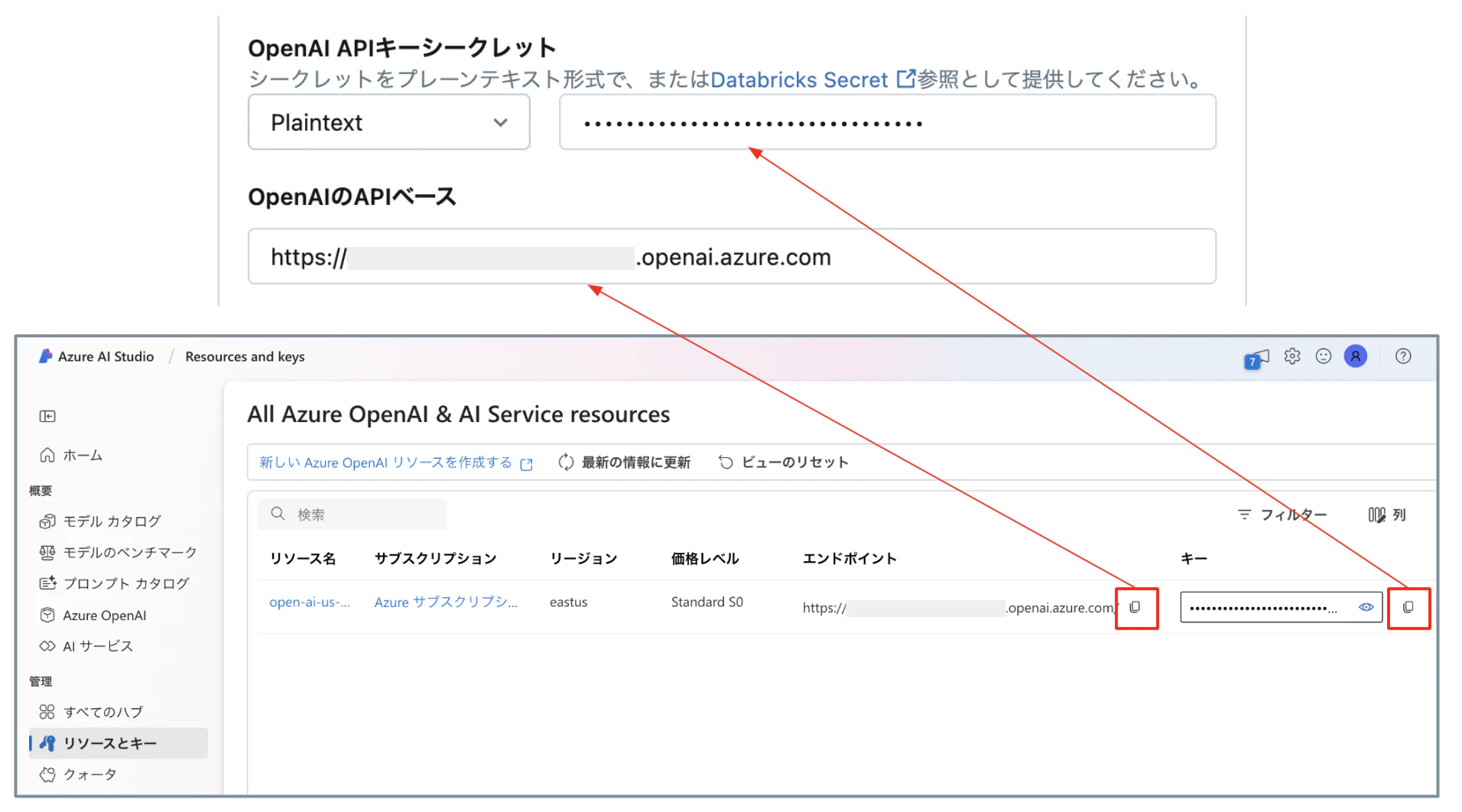Viewport: 1462px width, 812px height.
Task: Click the プロンプト カタログ icon
Action: click(47, 583)
